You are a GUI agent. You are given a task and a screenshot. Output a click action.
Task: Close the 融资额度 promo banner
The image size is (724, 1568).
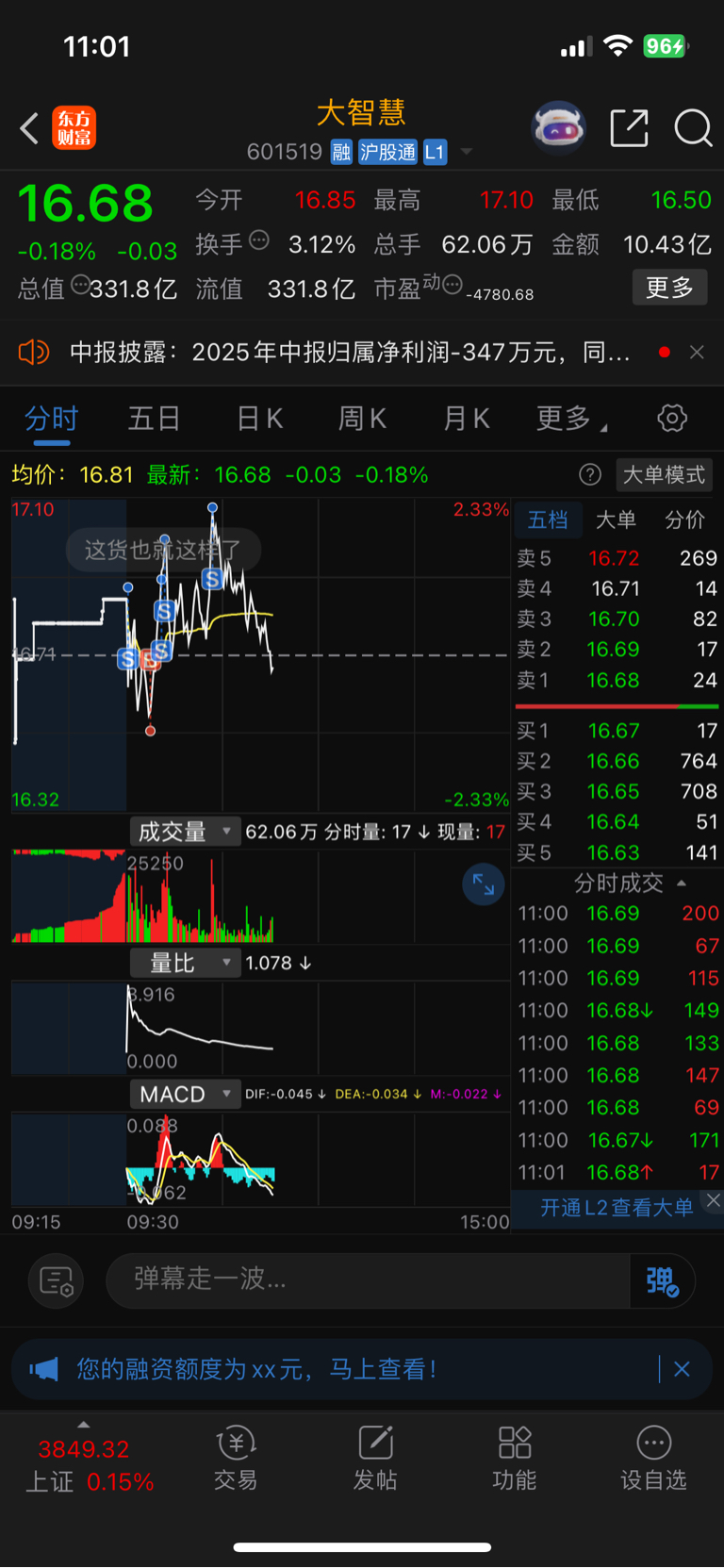682,1369
